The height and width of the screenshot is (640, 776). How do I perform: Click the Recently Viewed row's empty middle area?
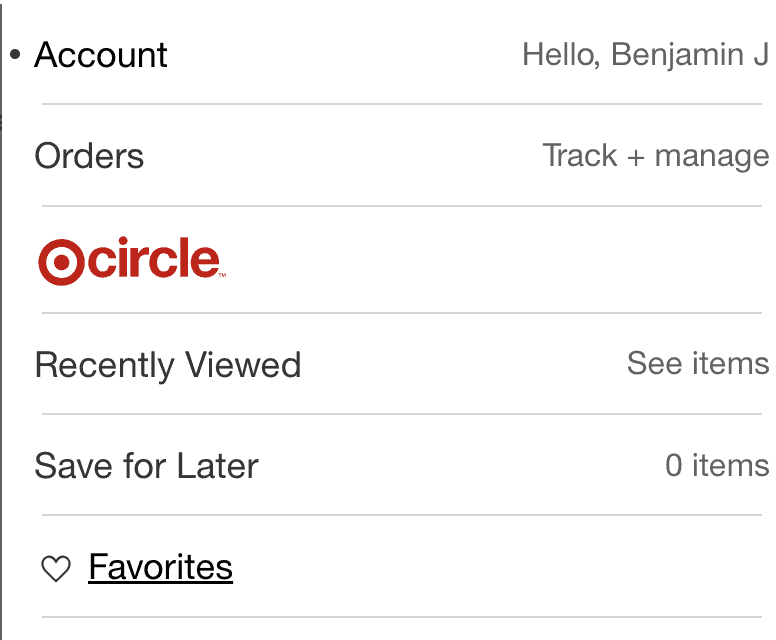tap(464, 364)
